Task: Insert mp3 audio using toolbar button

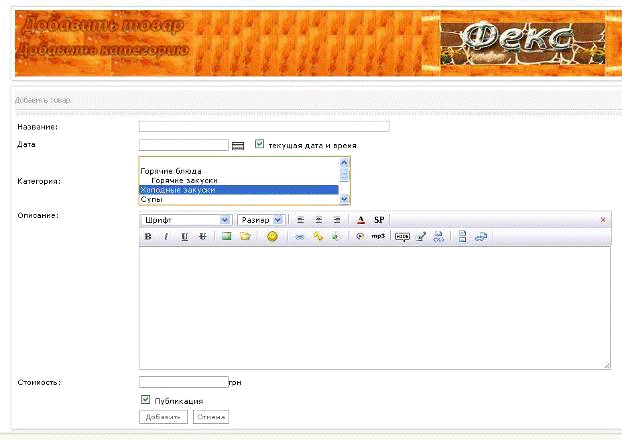Action: click(378, 237)
